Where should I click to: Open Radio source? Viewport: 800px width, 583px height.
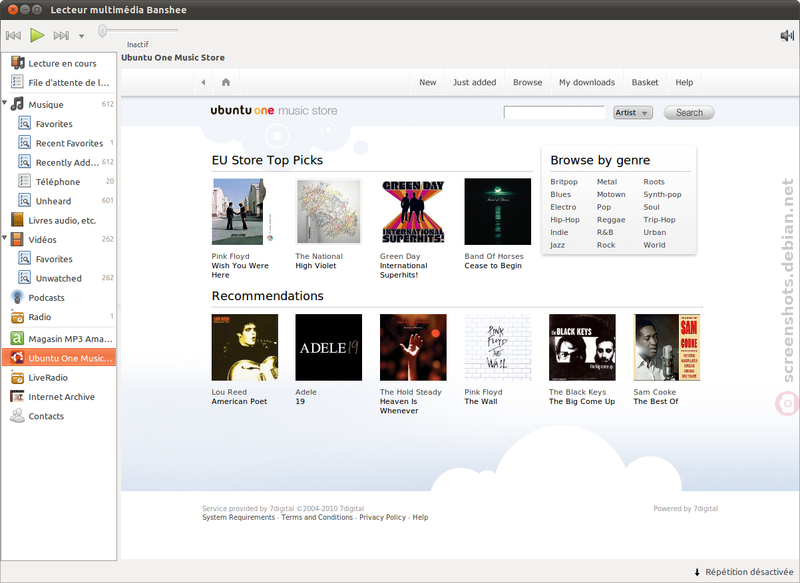(x=59, y=317)
